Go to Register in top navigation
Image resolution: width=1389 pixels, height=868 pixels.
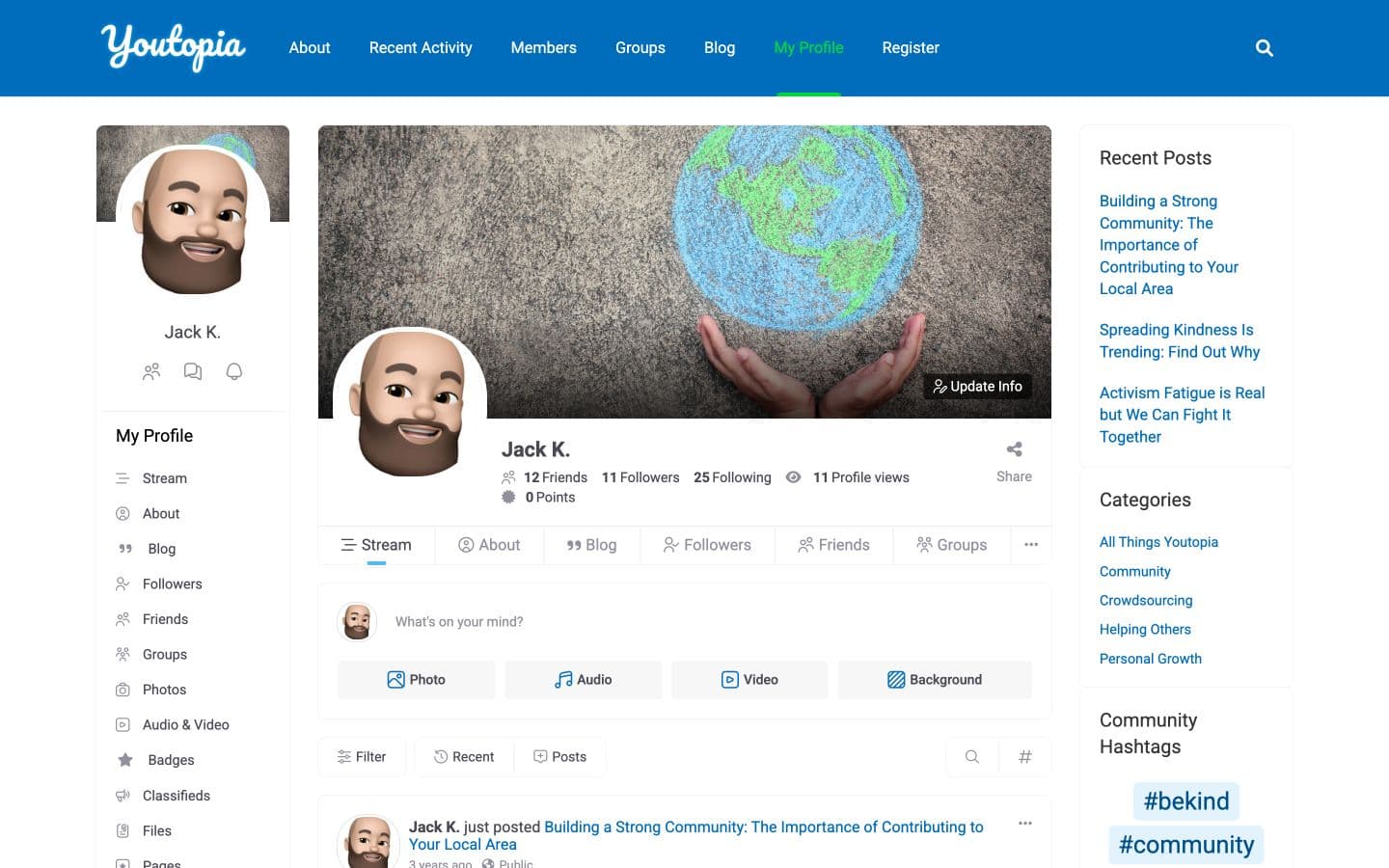[x=911, y=48]
